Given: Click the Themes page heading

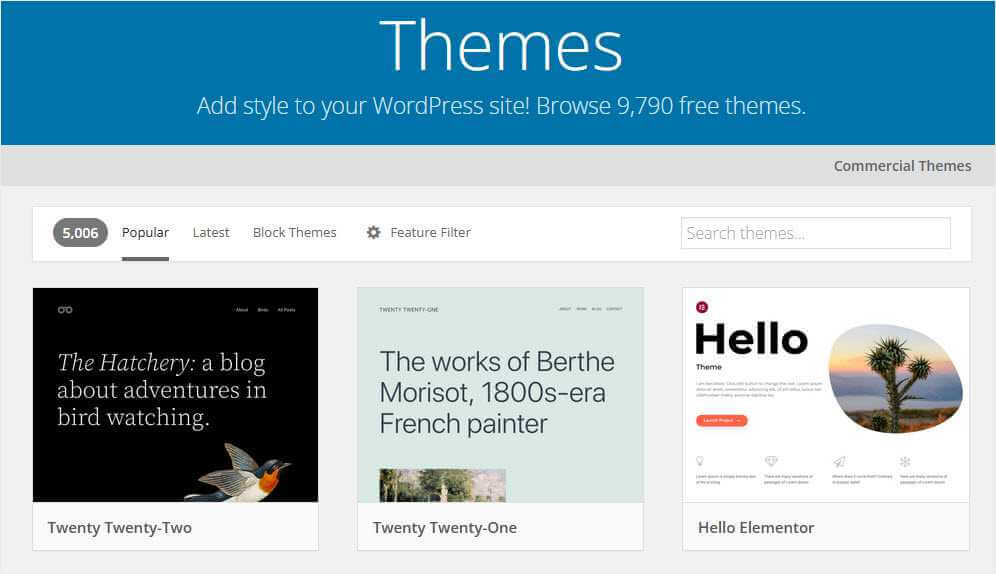Looking at the screenshot, I should [x=501, y=46].
